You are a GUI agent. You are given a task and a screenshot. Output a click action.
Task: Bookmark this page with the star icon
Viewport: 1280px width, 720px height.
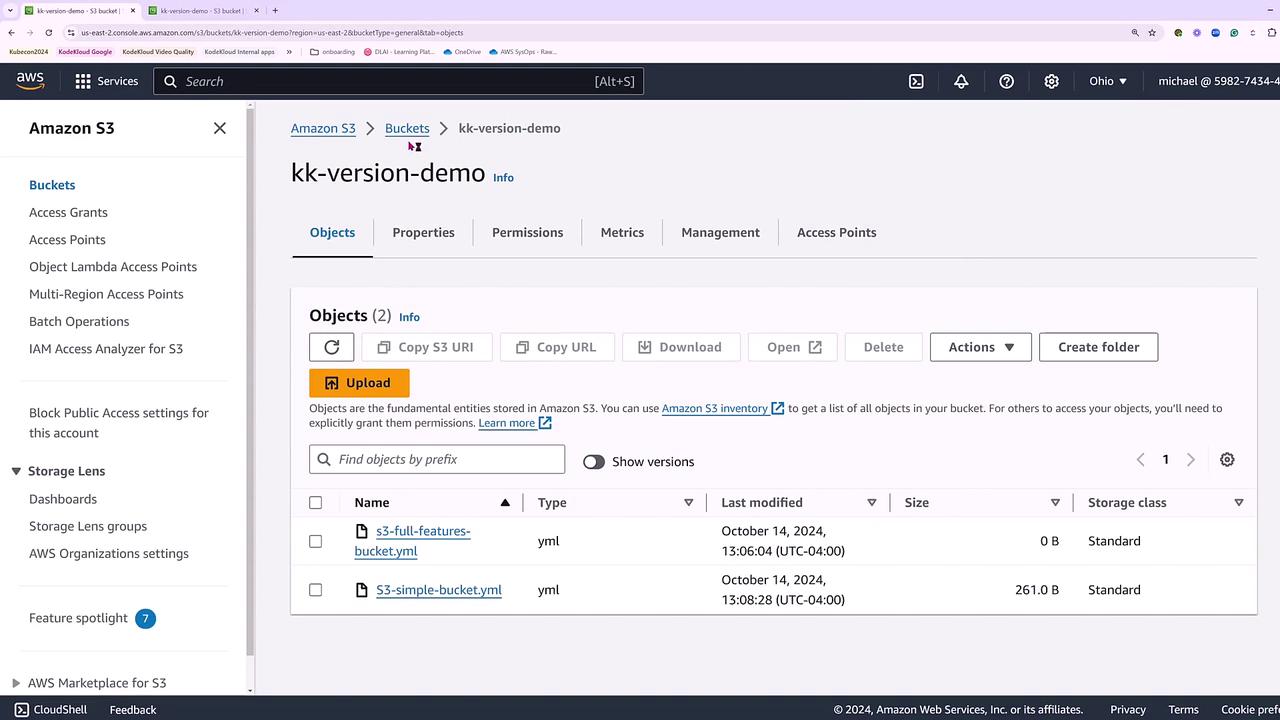(1152, 32)
